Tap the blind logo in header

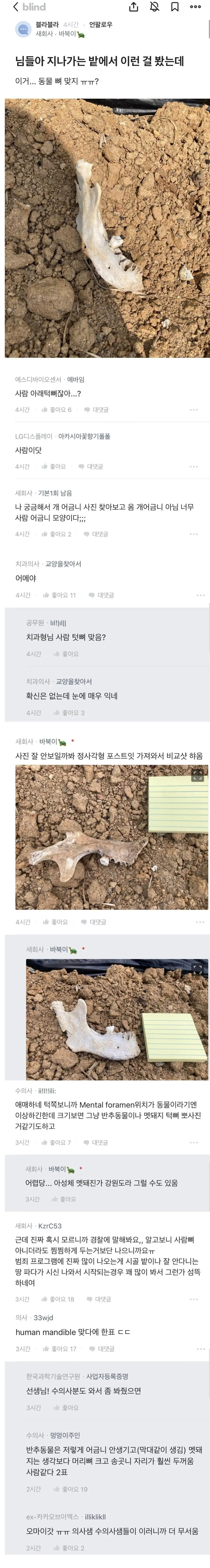[x=34, y=7]
